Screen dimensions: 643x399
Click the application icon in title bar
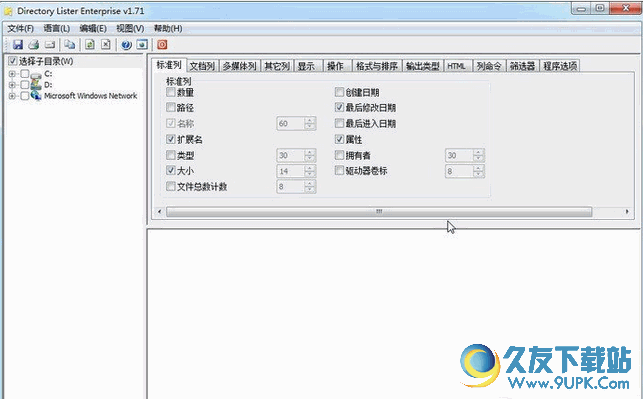8,11
